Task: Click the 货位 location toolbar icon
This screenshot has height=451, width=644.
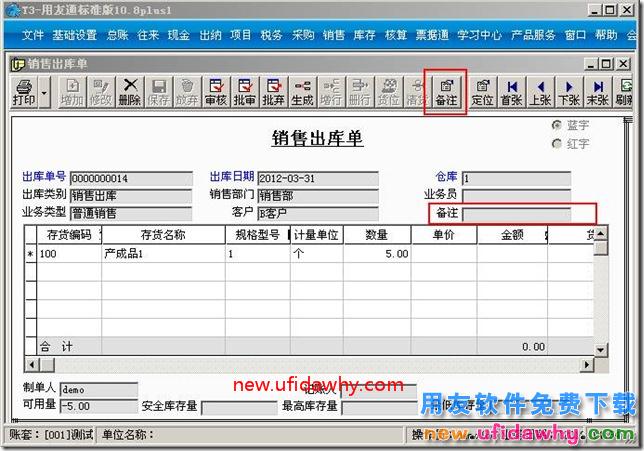Action: point(389,92)
